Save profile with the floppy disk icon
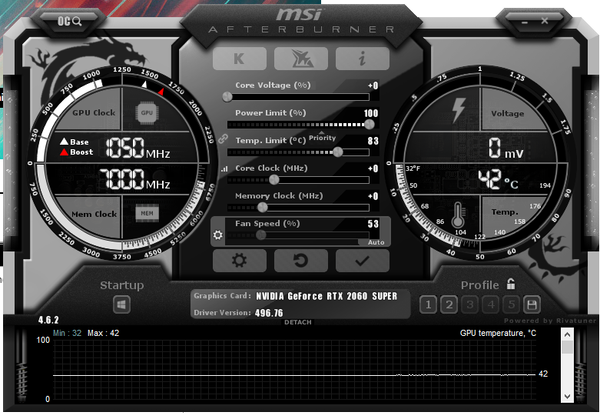The image size is (600, 413). coord(532,305)
